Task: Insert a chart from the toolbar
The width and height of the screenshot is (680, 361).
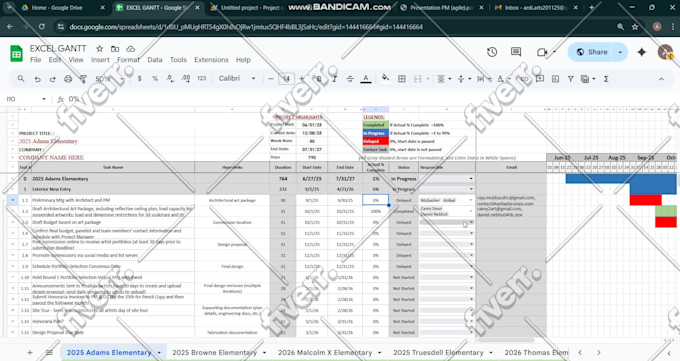Action: pos(555,79)
